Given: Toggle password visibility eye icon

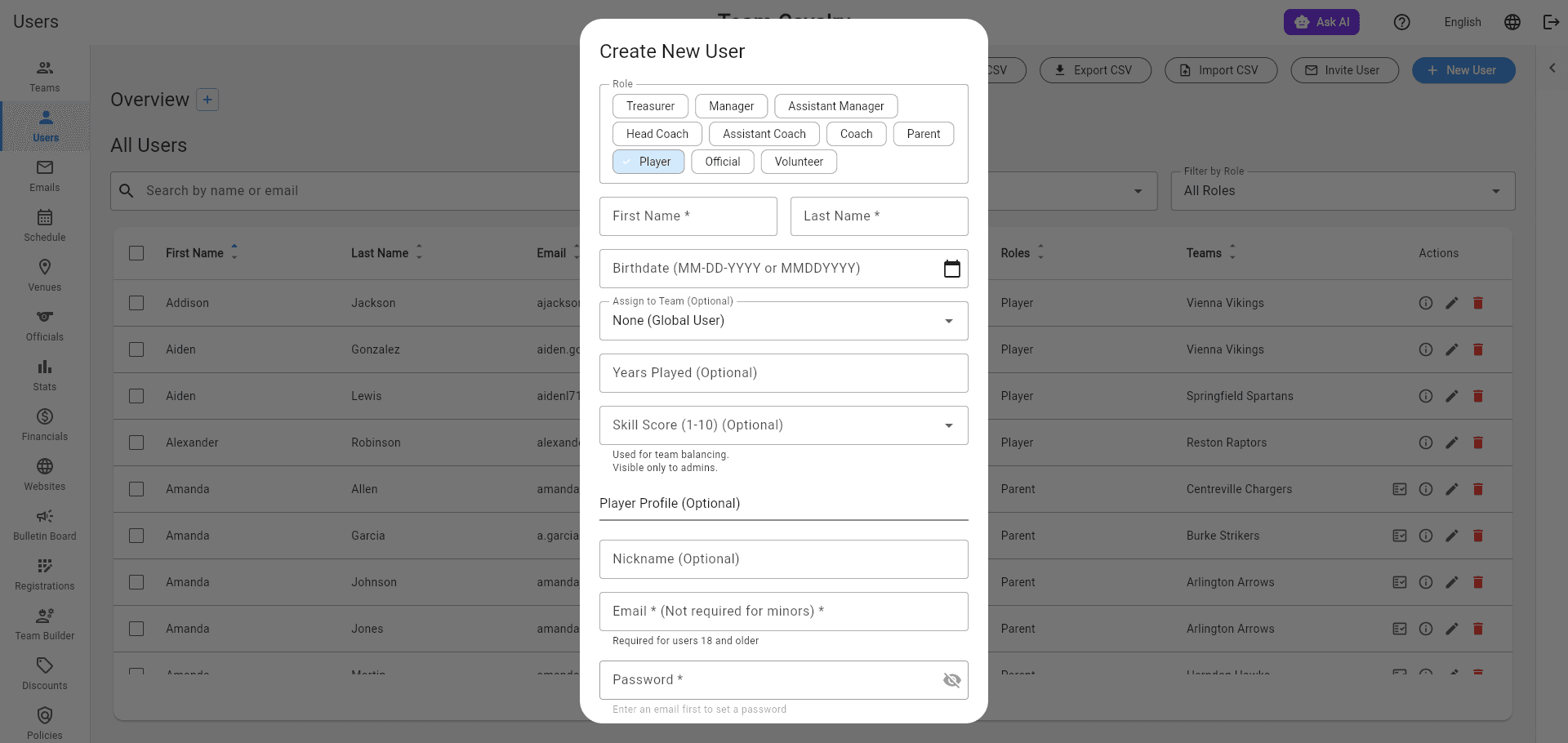Looking at the screenshot, I should (952, 680).
